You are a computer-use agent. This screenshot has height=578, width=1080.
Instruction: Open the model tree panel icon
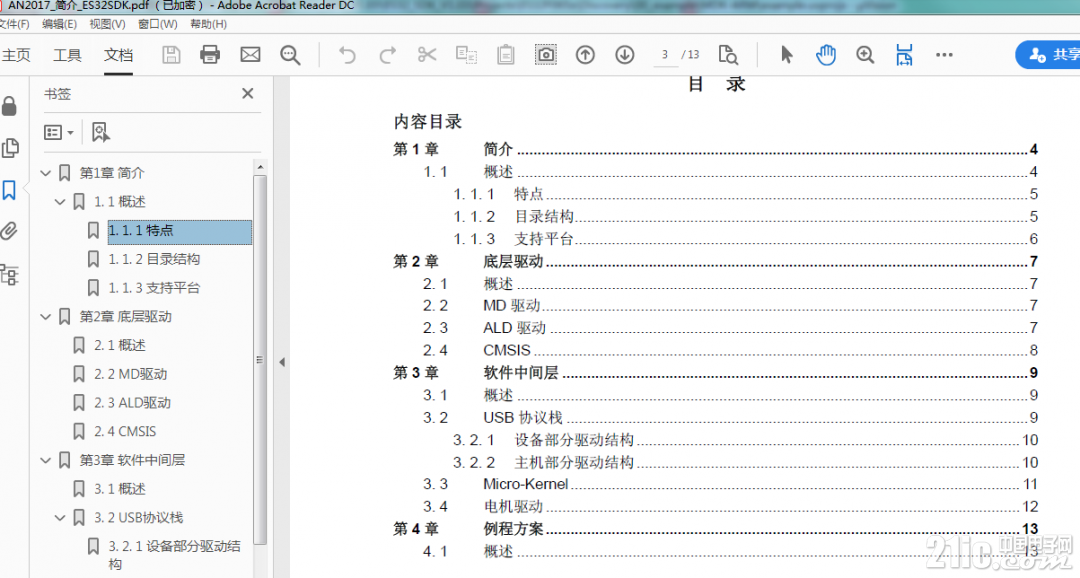coord(10,274)
